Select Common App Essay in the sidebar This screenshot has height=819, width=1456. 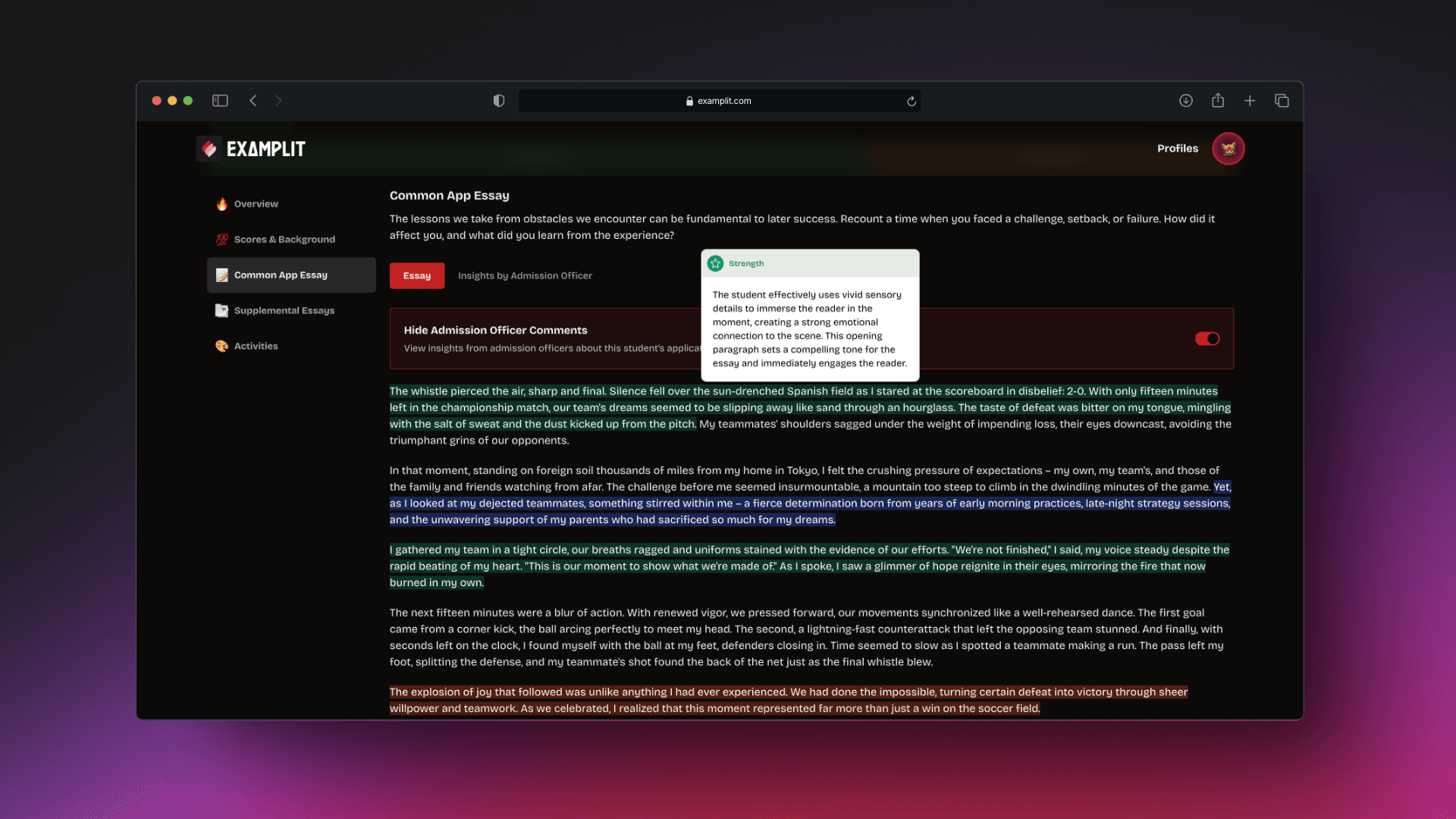tap(281, 275)
